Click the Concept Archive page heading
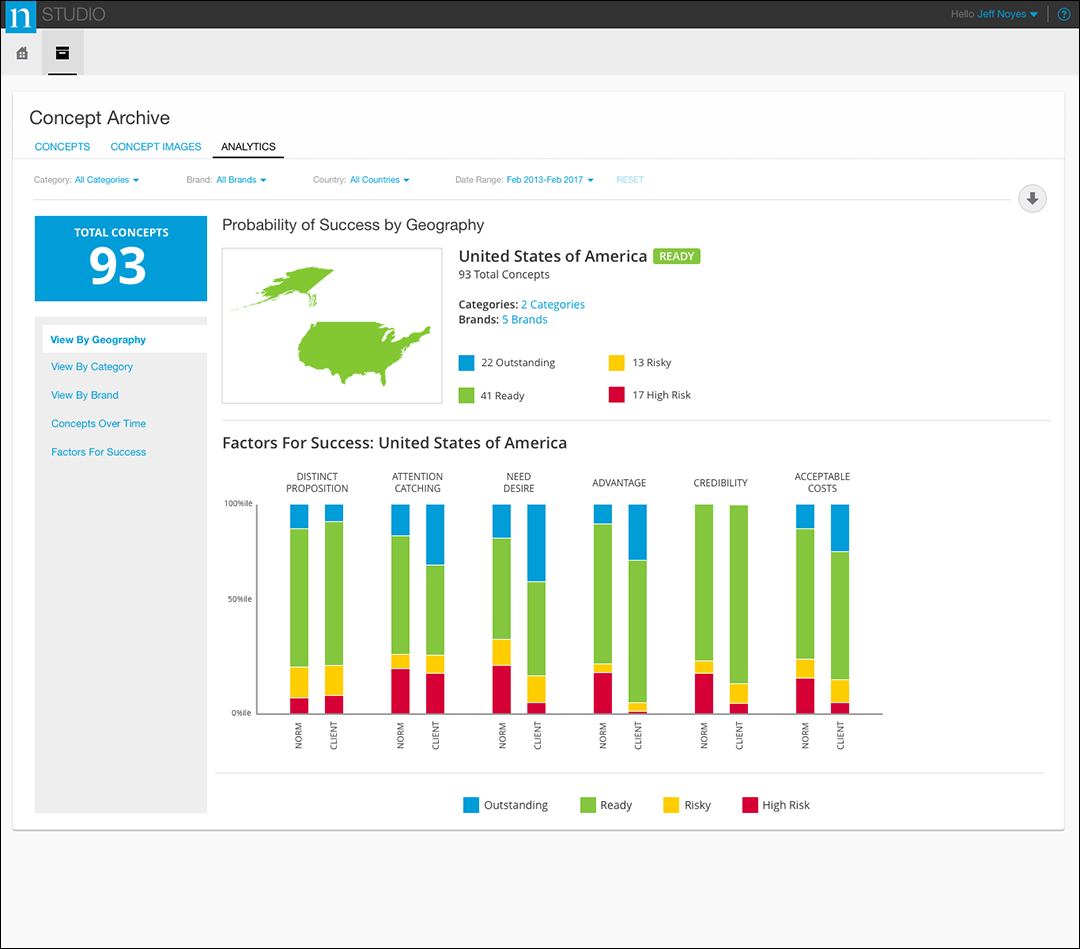This screenshot has height=949, width=1080. pos(99,118)
